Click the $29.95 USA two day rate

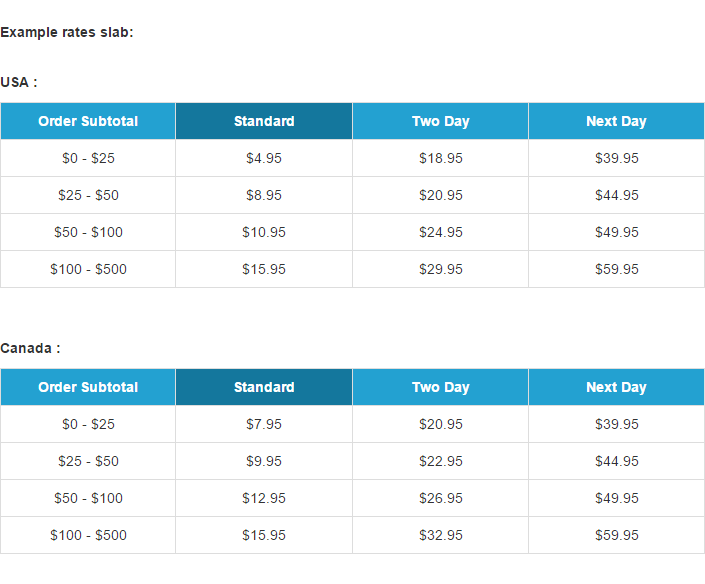441,269
